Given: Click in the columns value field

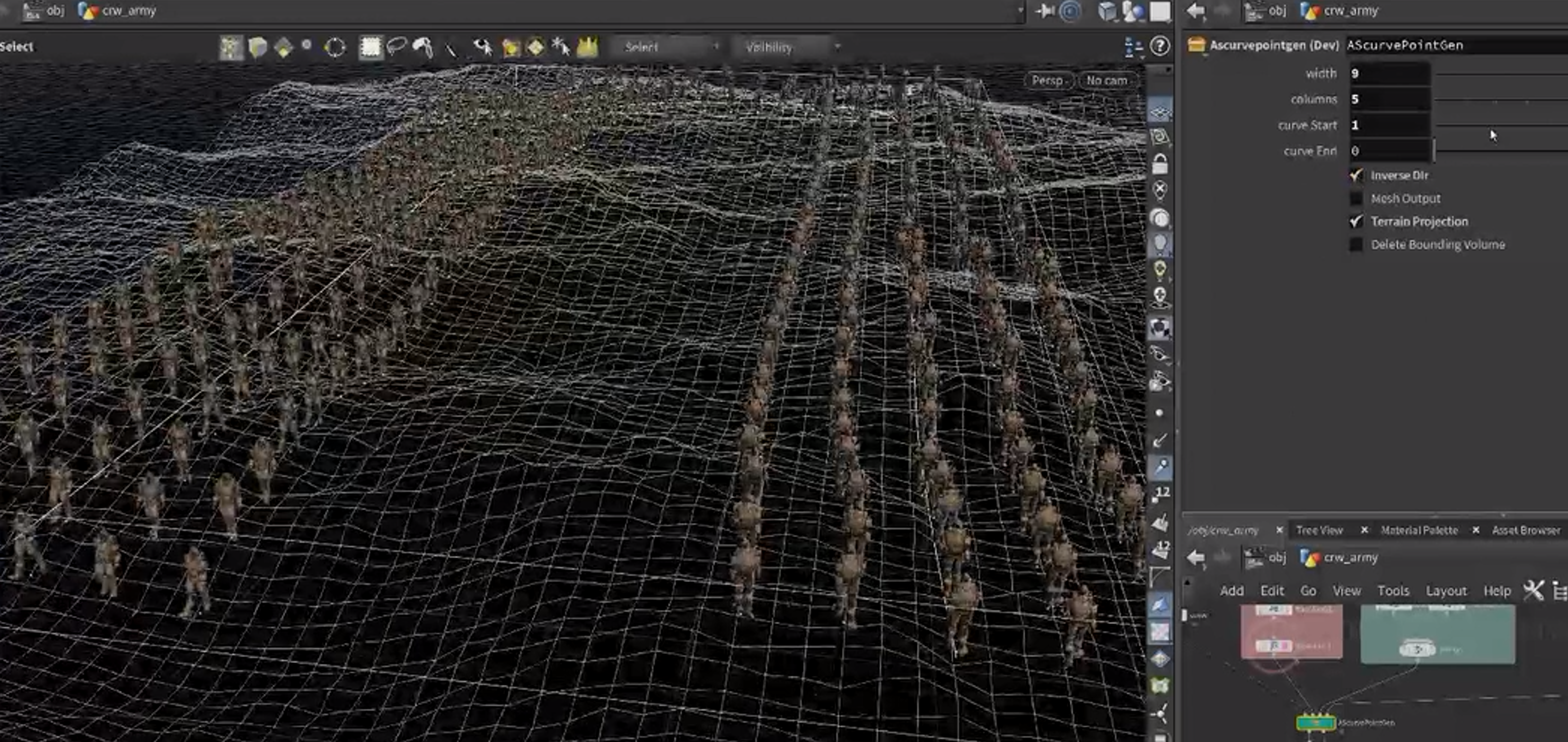Looking at the screenshot, I should click(x=1389, y=98).
